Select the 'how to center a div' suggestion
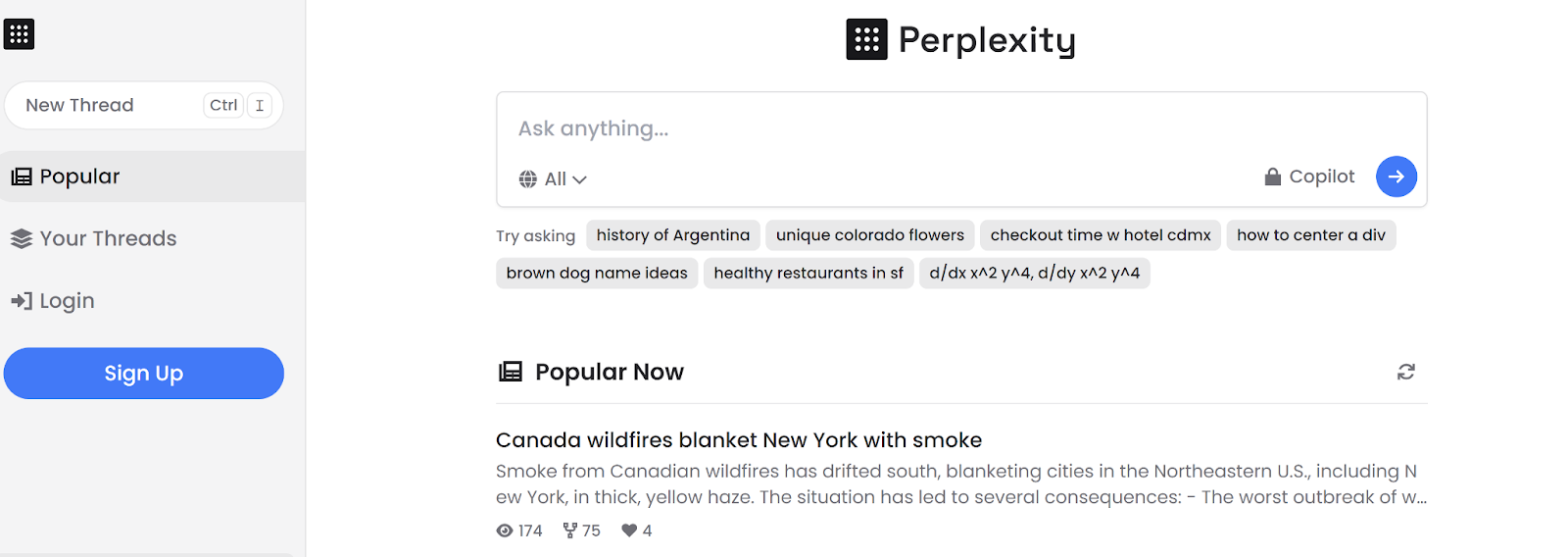This screenshot has height=557, width=1568. (1311, 235)
